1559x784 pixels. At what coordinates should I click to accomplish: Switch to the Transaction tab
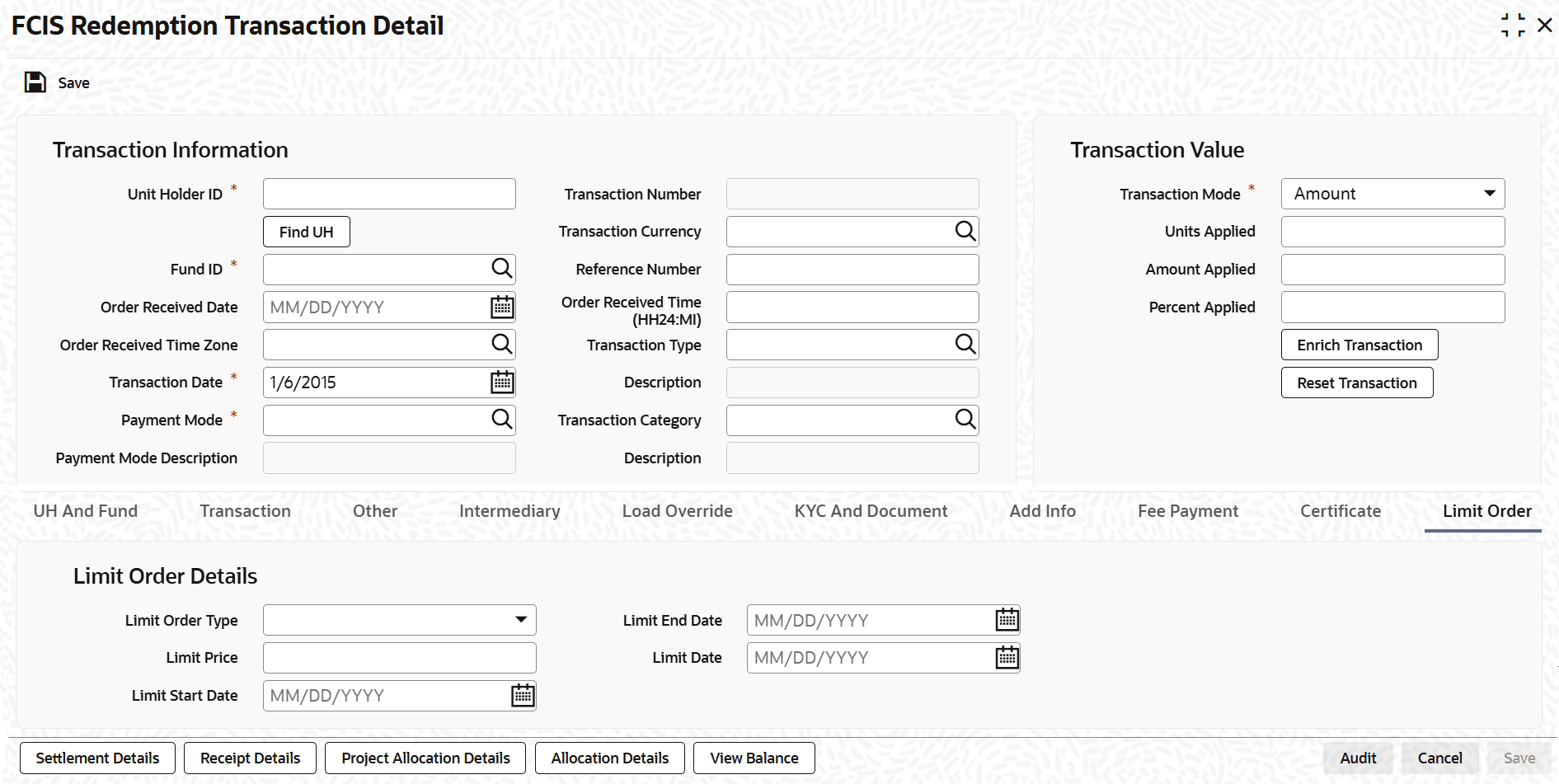click(245, 511)
